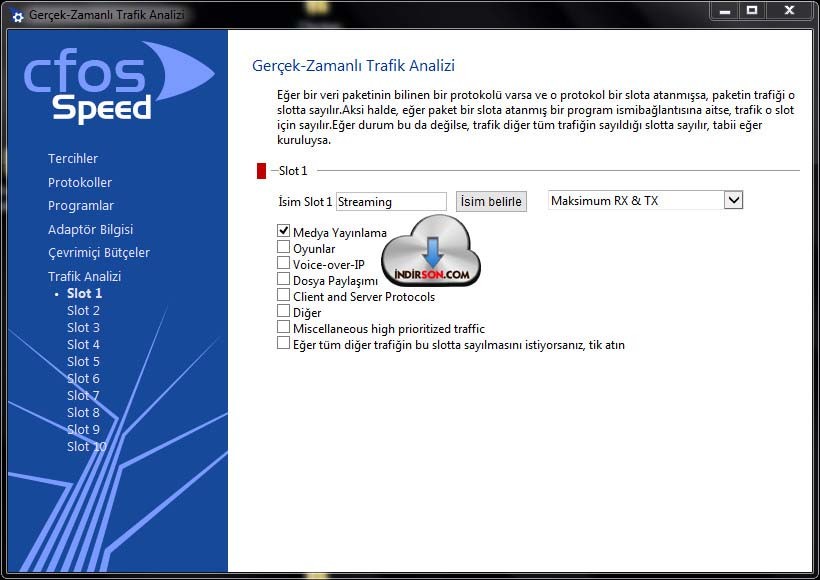820x580 pixels.
Task: Check the Dosya Paylaşımı option
Action: tap(283, 279)
